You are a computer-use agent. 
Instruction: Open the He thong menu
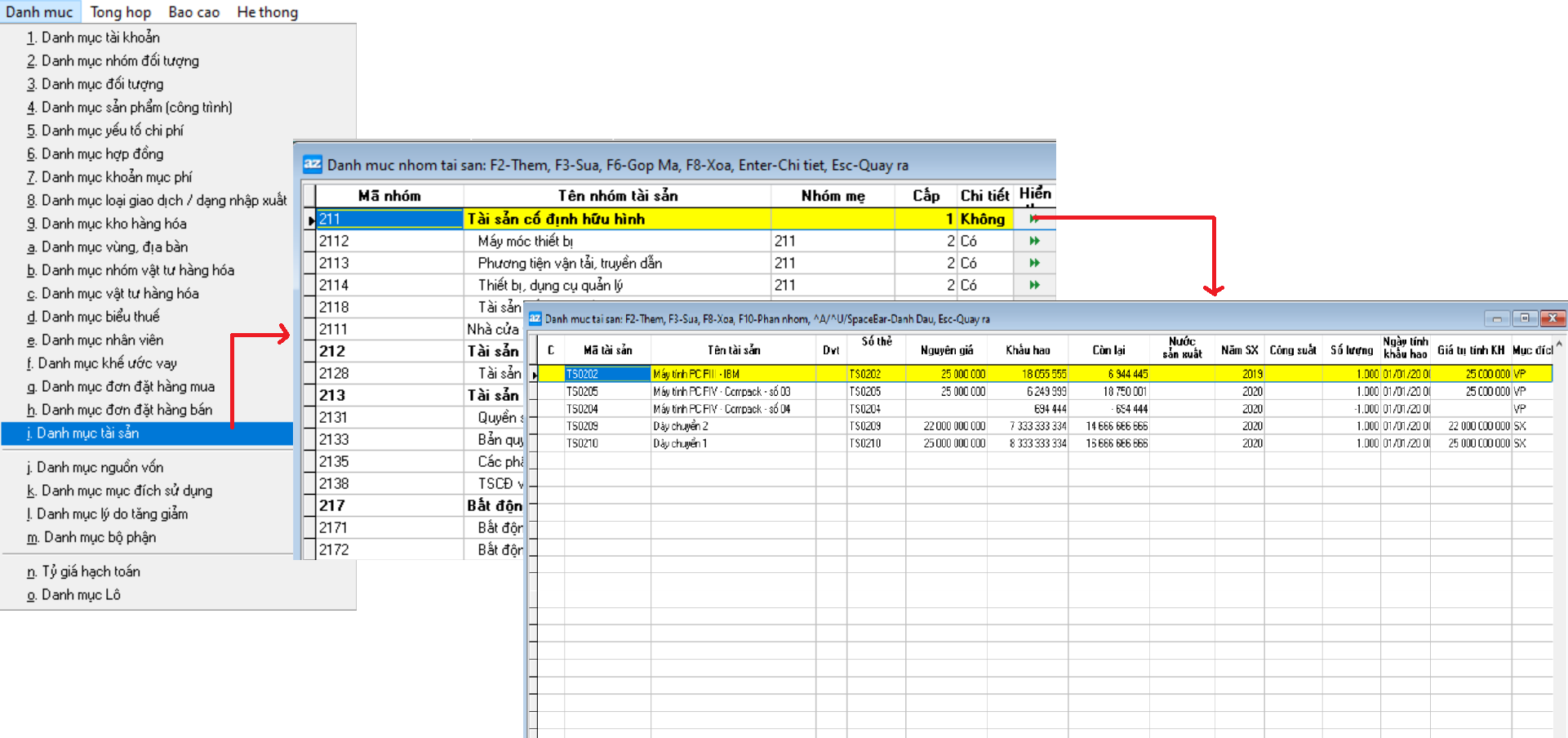267,12
